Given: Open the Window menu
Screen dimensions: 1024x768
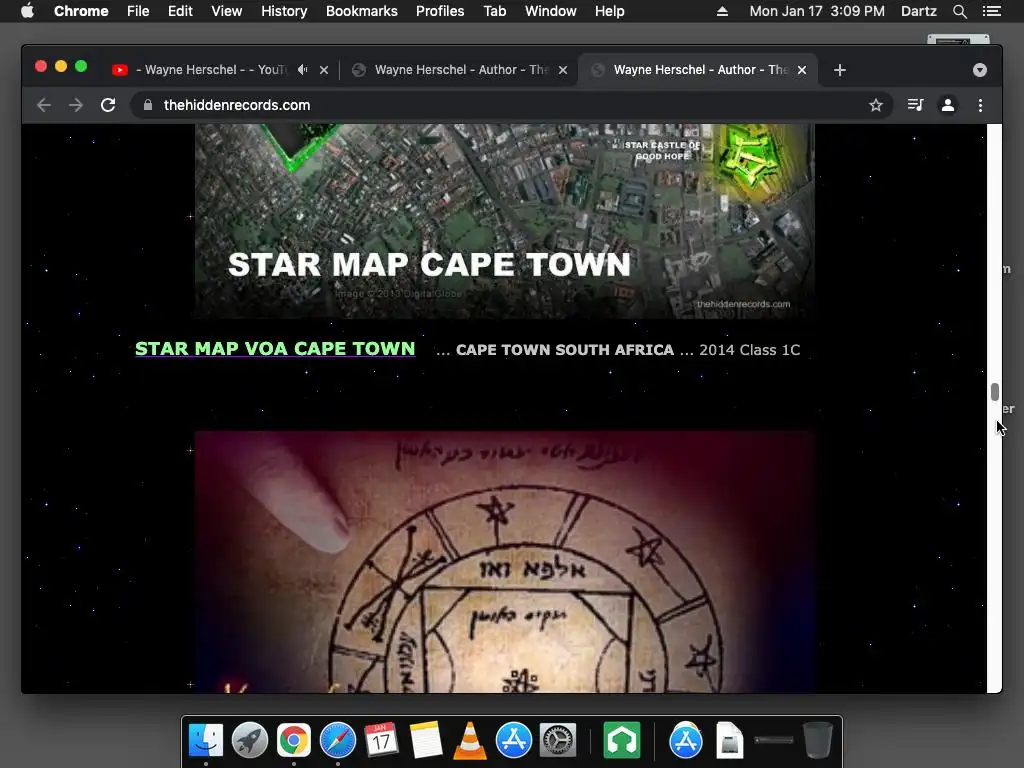Looking at the screenshot, I should 551,11.
